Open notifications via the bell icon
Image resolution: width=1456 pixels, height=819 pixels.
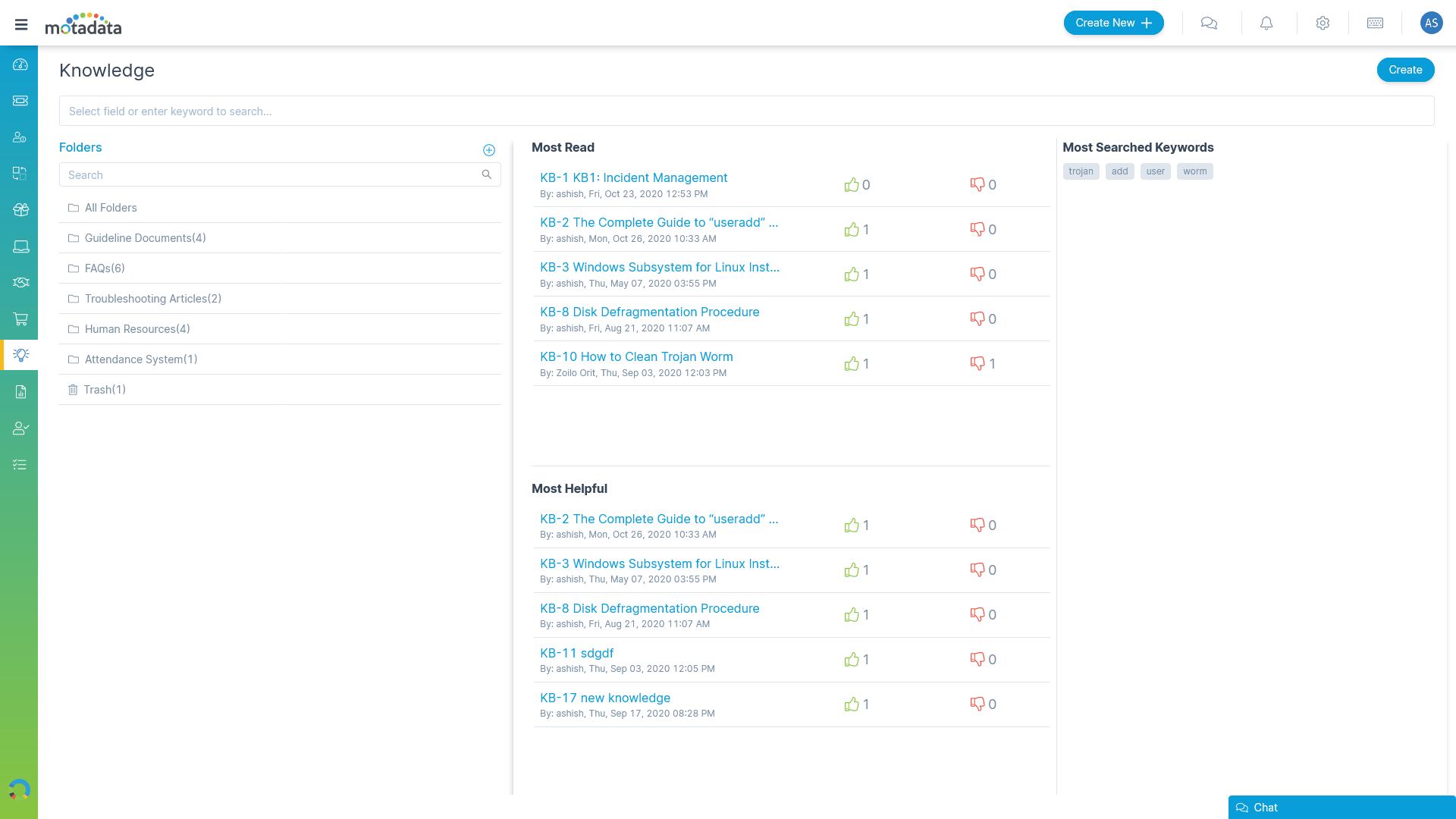[x=1266, y=23]
